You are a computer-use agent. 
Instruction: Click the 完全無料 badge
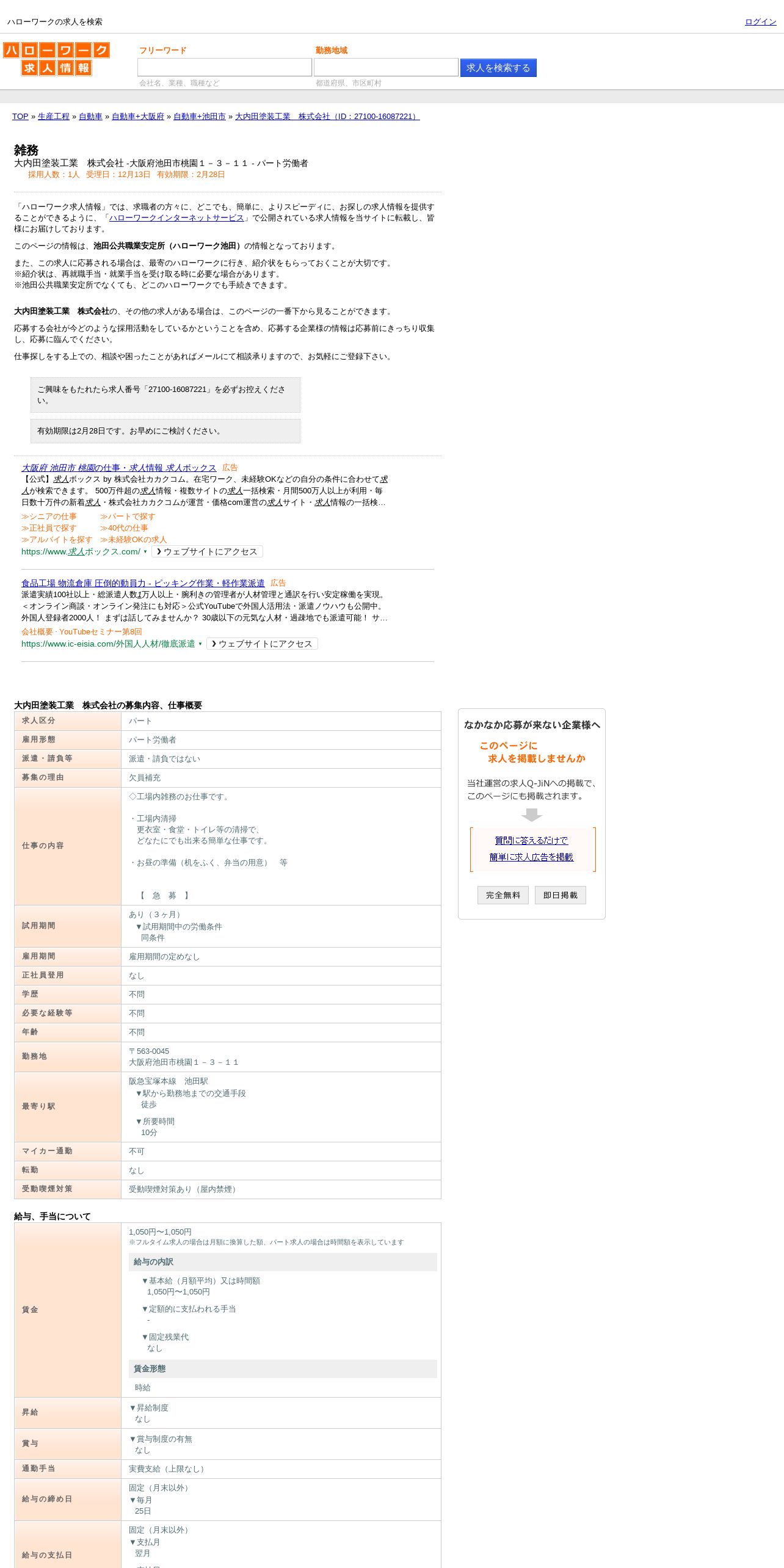[503, 895]
